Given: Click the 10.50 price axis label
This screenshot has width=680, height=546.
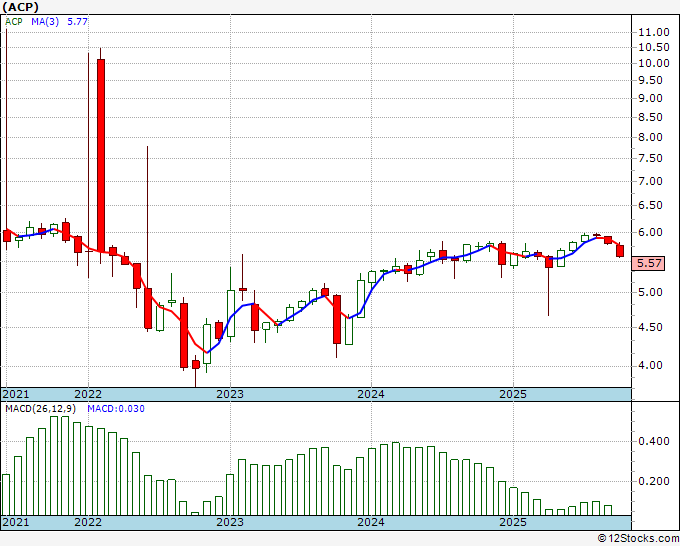Looking at the screenshot, I should click(x=654, y=47).
